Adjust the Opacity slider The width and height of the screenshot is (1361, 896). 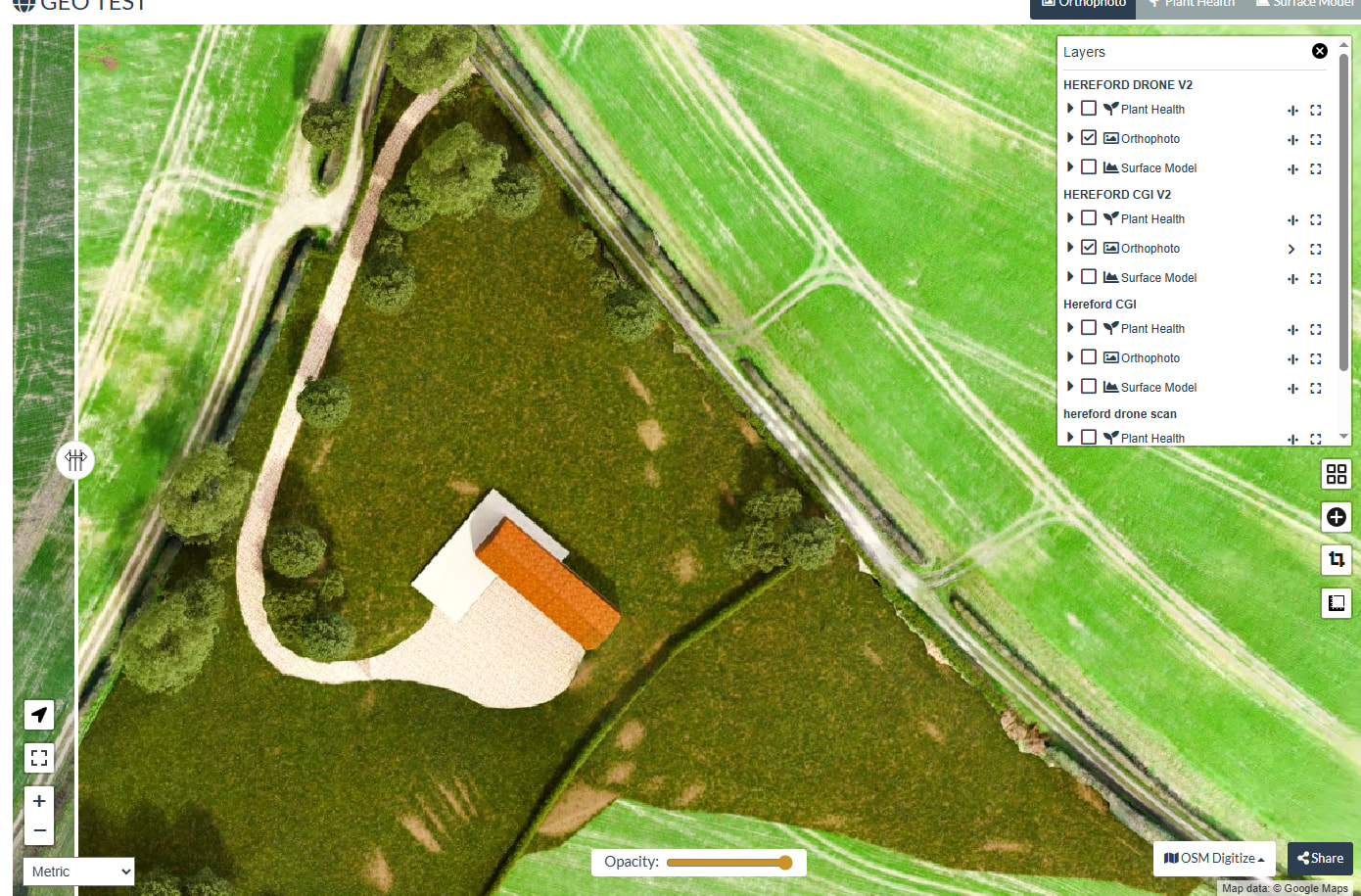729,863
